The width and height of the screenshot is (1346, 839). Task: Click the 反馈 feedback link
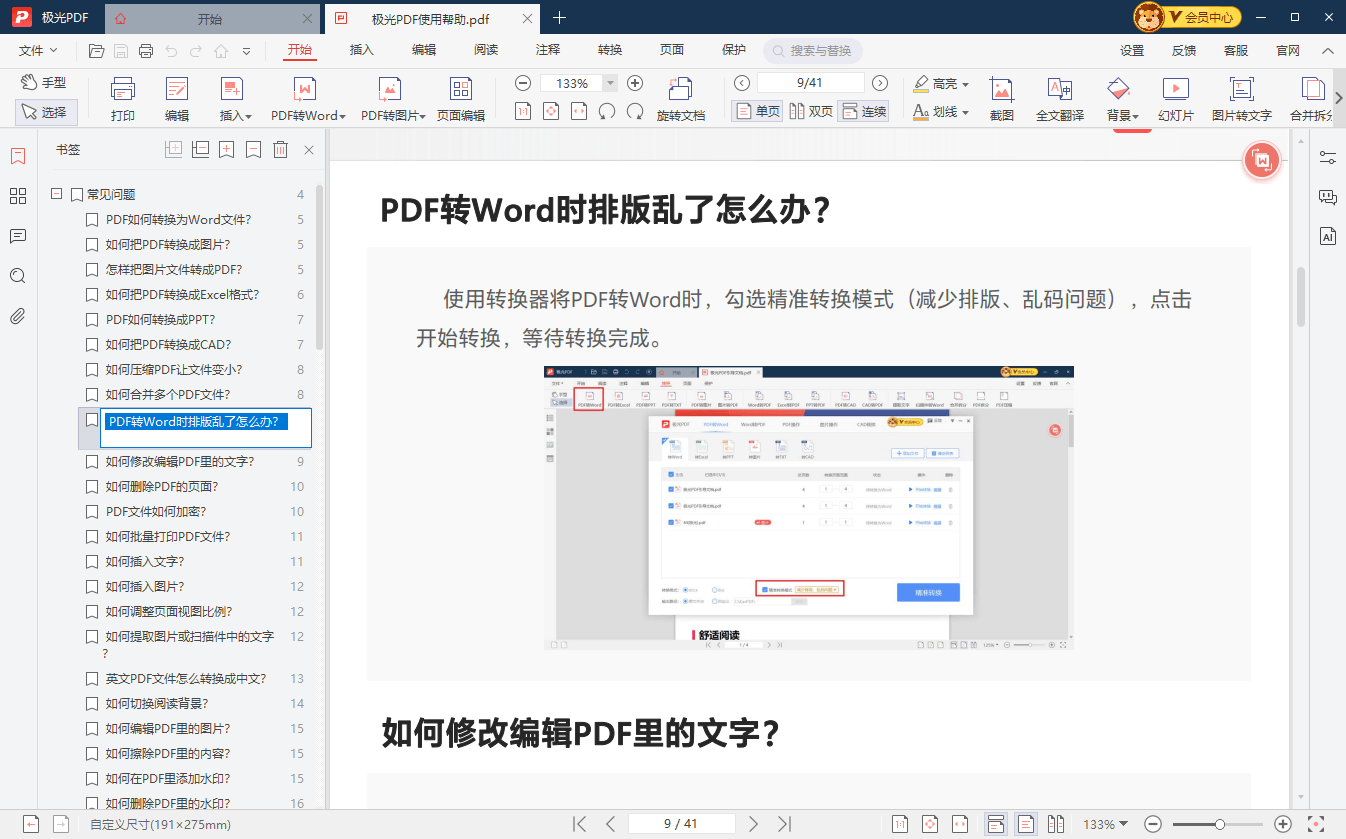click(x=1183, y=49)
